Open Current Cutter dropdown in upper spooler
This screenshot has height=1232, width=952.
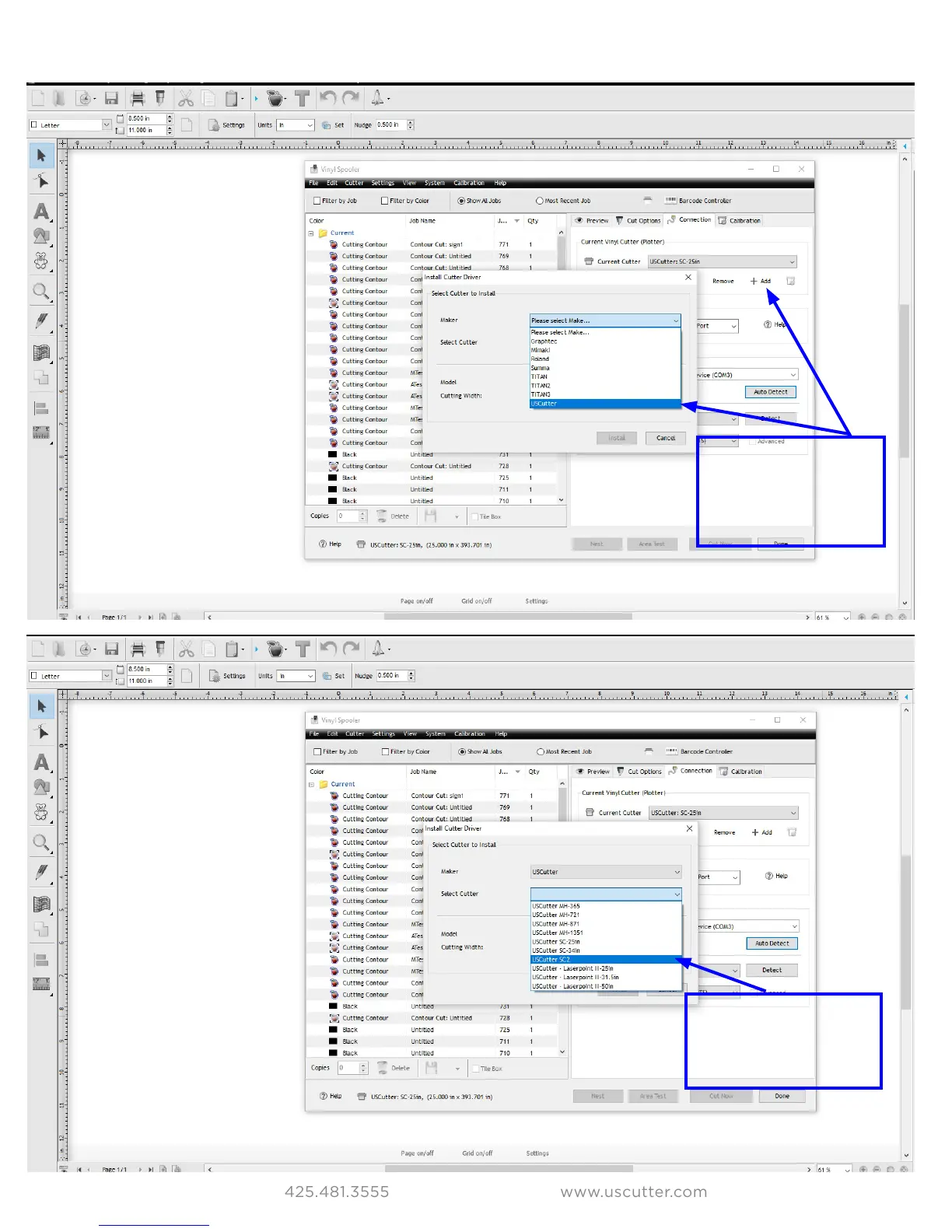pos(723,261)
